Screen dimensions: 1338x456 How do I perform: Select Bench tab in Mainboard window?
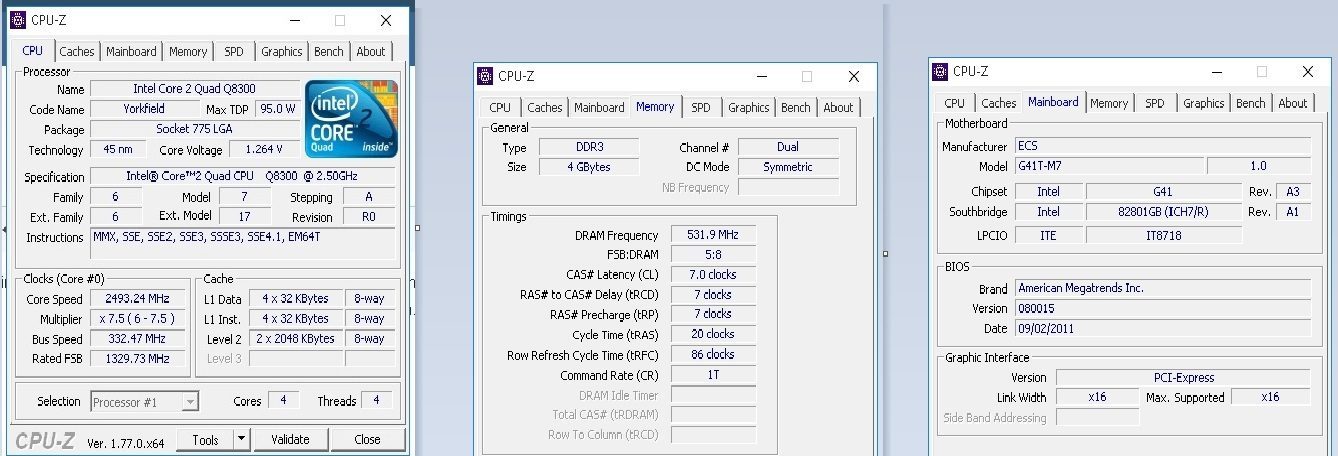click(x=1251, y=103)
